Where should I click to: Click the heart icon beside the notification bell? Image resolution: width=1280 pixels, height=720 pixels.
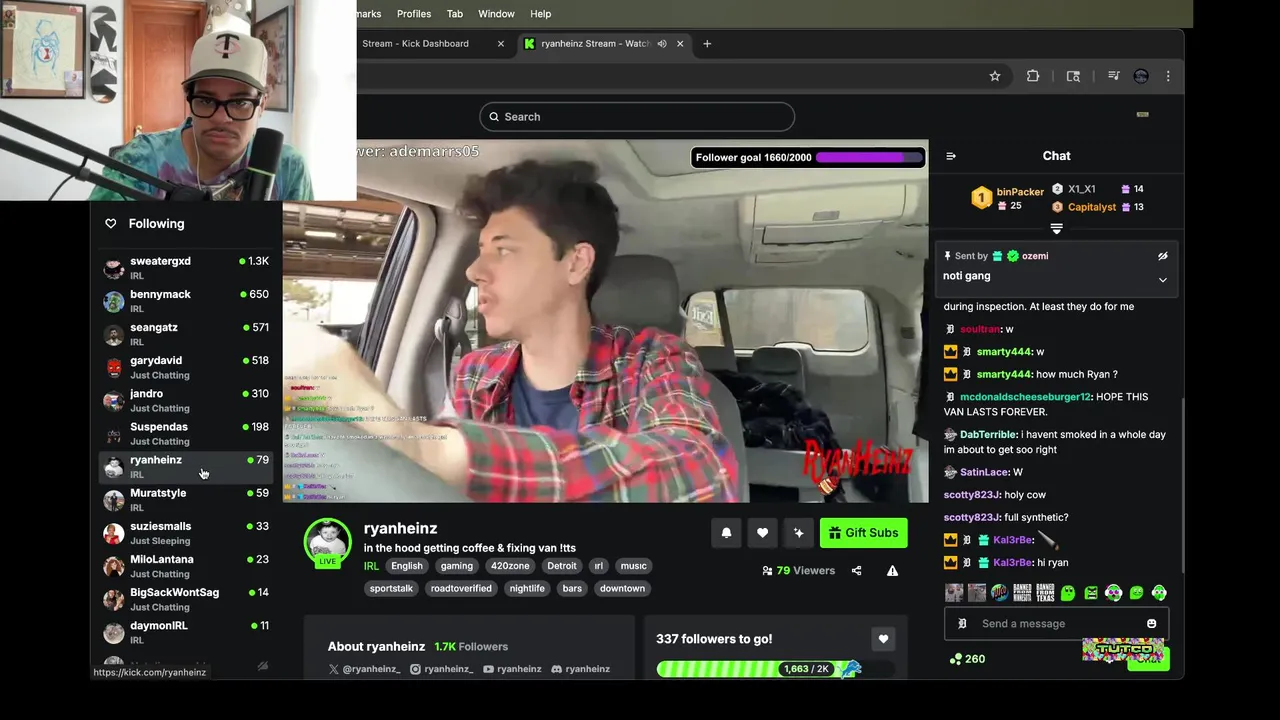point(762,533)
